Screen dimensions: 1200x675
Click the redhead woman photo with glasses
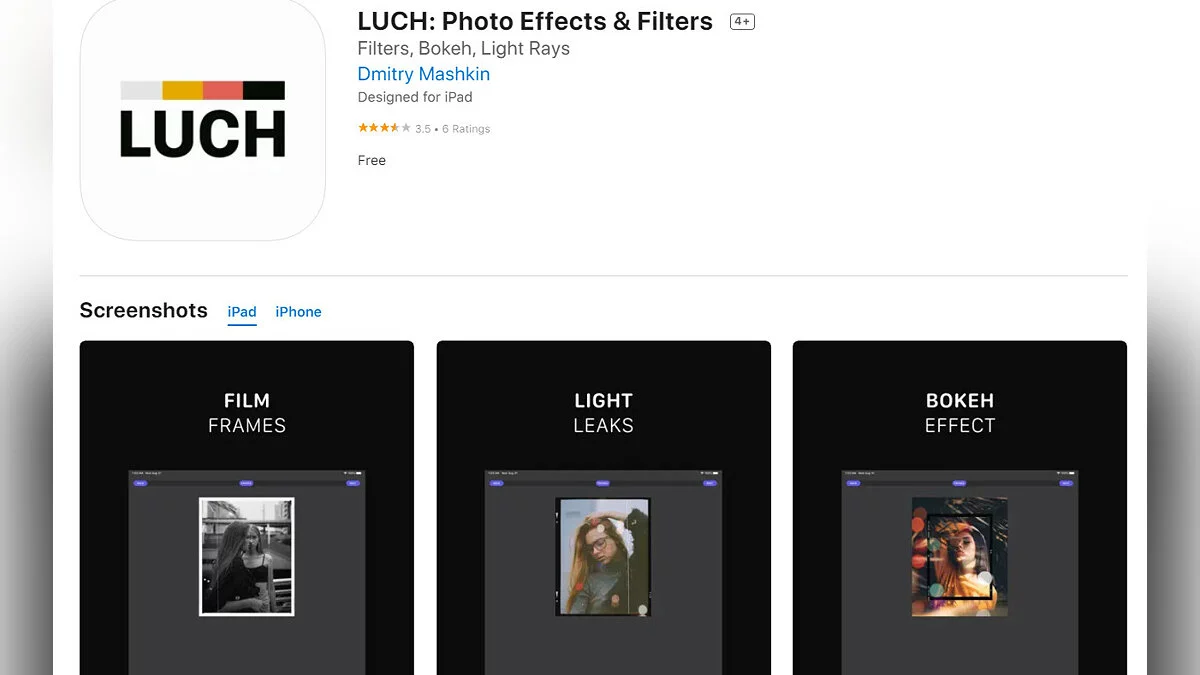(x=603, y=557)
